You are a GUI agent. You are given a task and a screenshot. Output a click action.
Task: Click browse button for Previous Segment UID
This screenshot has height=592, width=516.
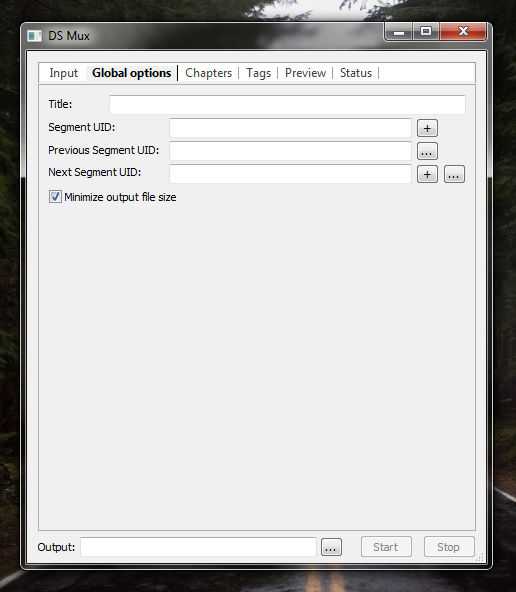pyautogui.click(x=427, y=151)
